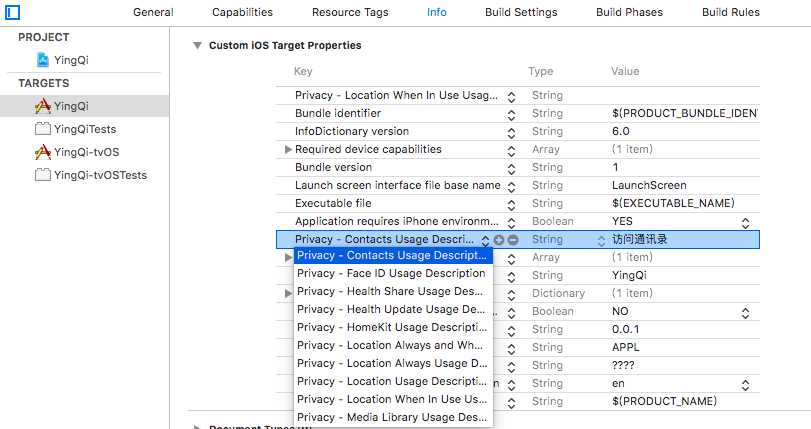Add new row with plus button
This screenshot has height=429, width=811.
pyautogui.click(x=499, y=240)
